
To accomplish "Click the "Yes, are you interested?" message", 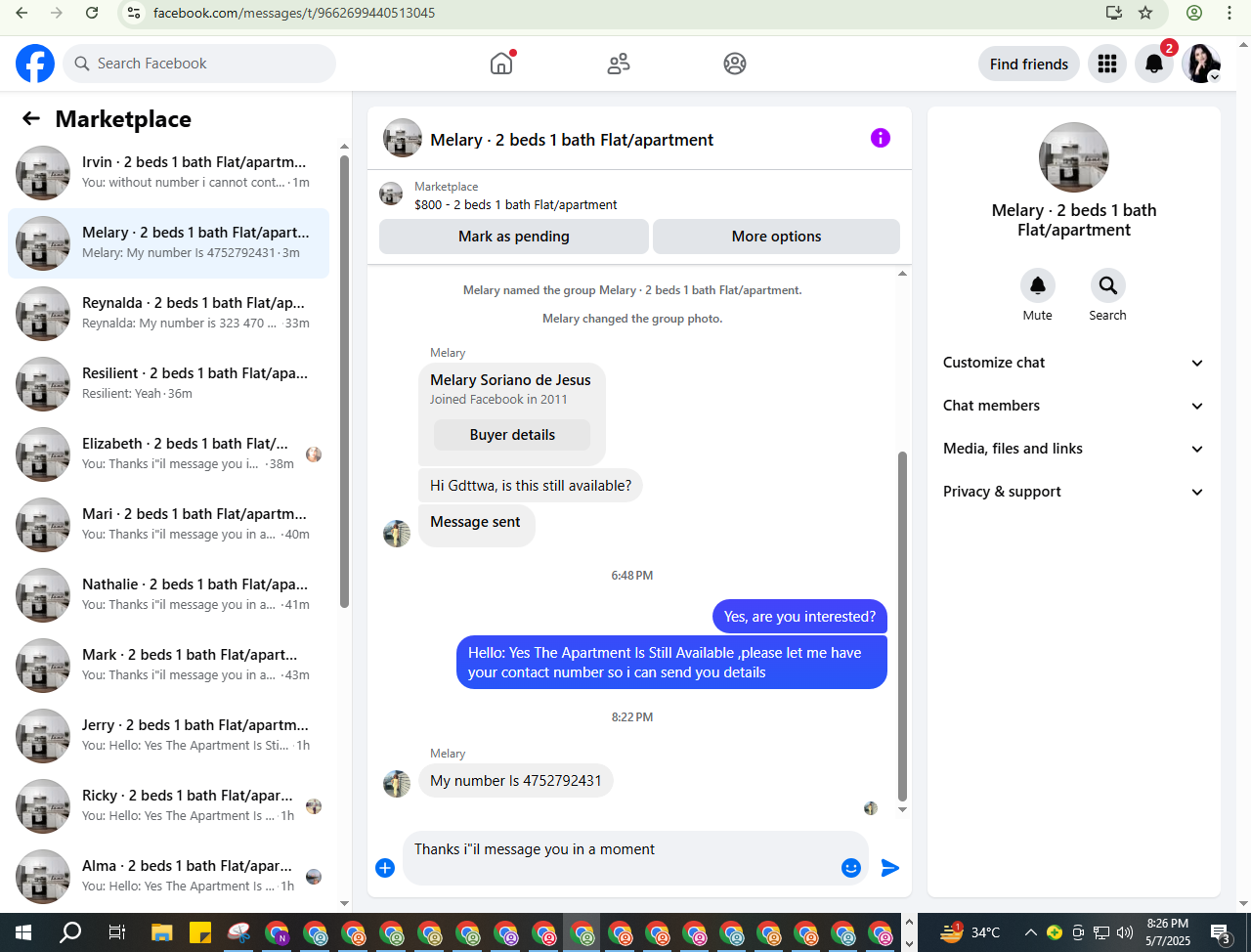I will 799,617.
